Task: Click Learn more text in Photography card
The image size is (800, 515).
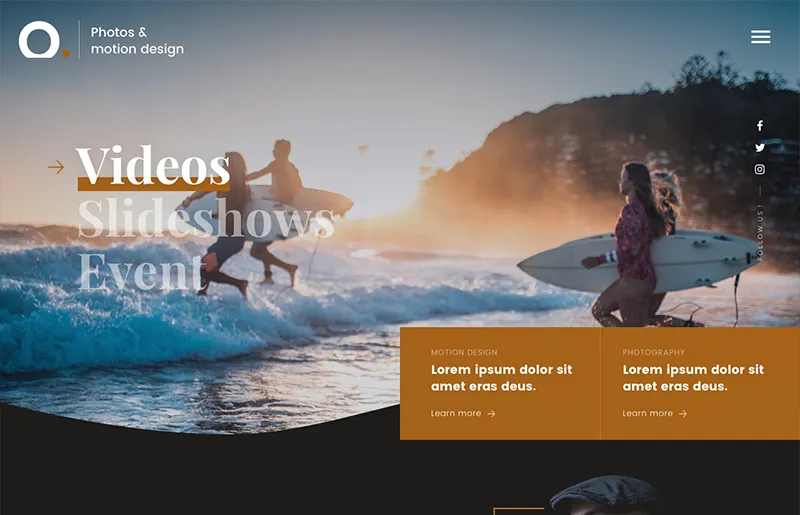Action: tap(648, 414)
